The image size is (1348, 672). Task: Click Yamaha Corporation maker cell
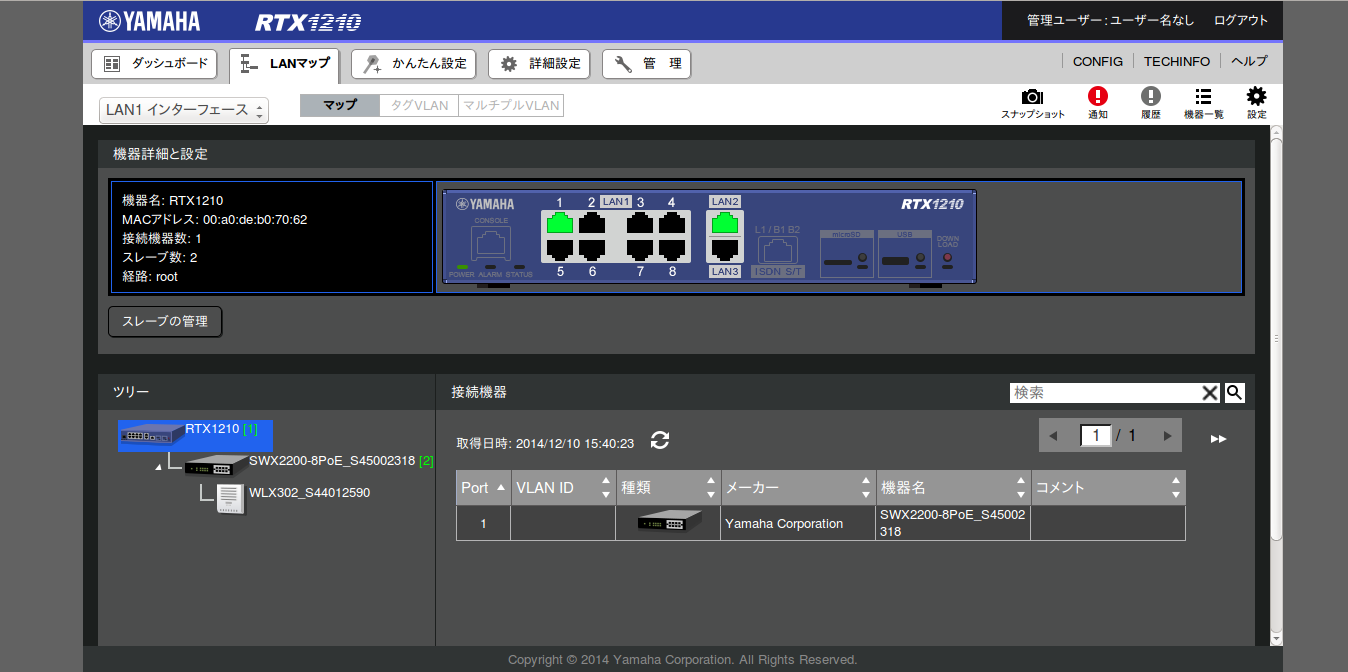[x=798, y=523]
